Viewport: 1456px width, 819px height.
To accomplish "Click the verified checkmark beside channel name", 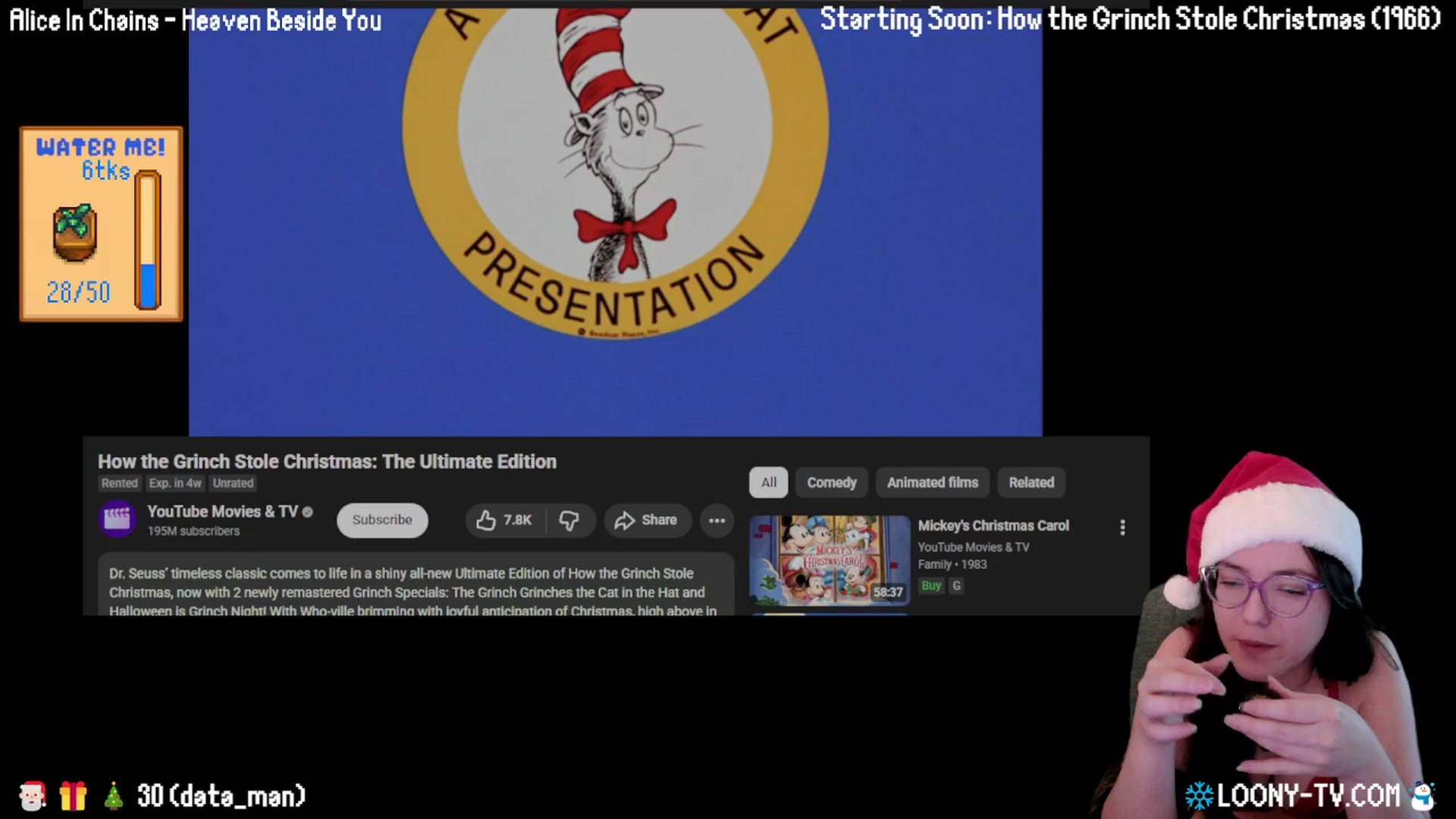I will (307, 512).
